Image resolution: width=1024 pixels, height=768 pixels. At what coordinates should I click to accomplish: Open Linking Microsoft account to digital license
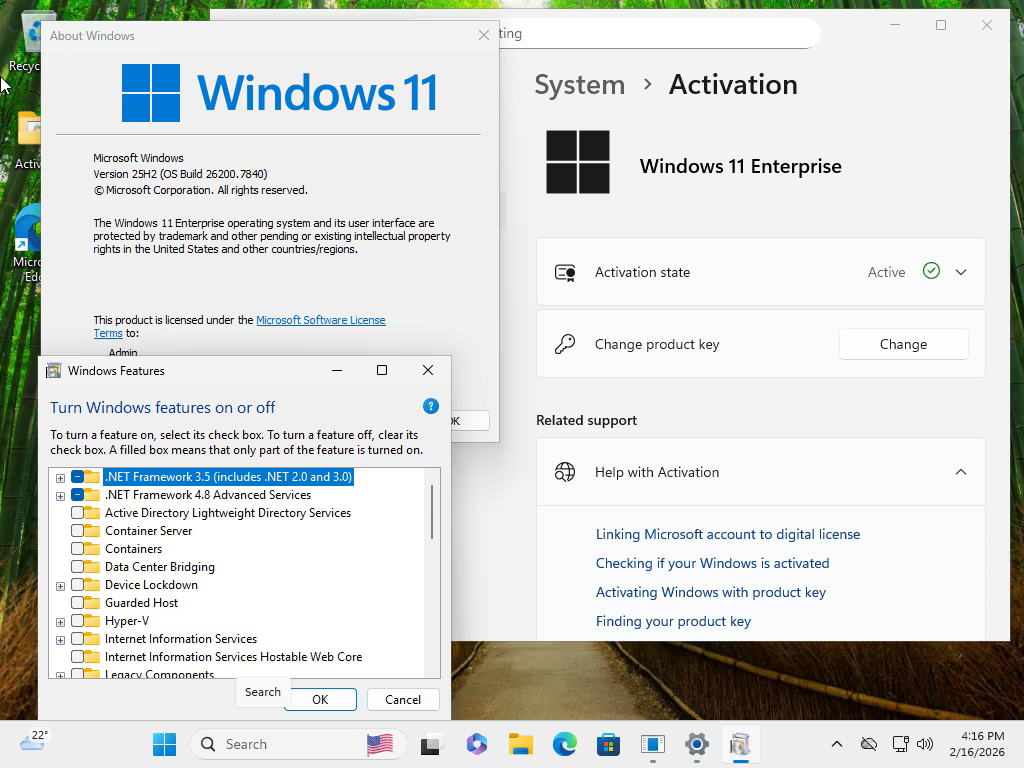click(x=728, y=534)
